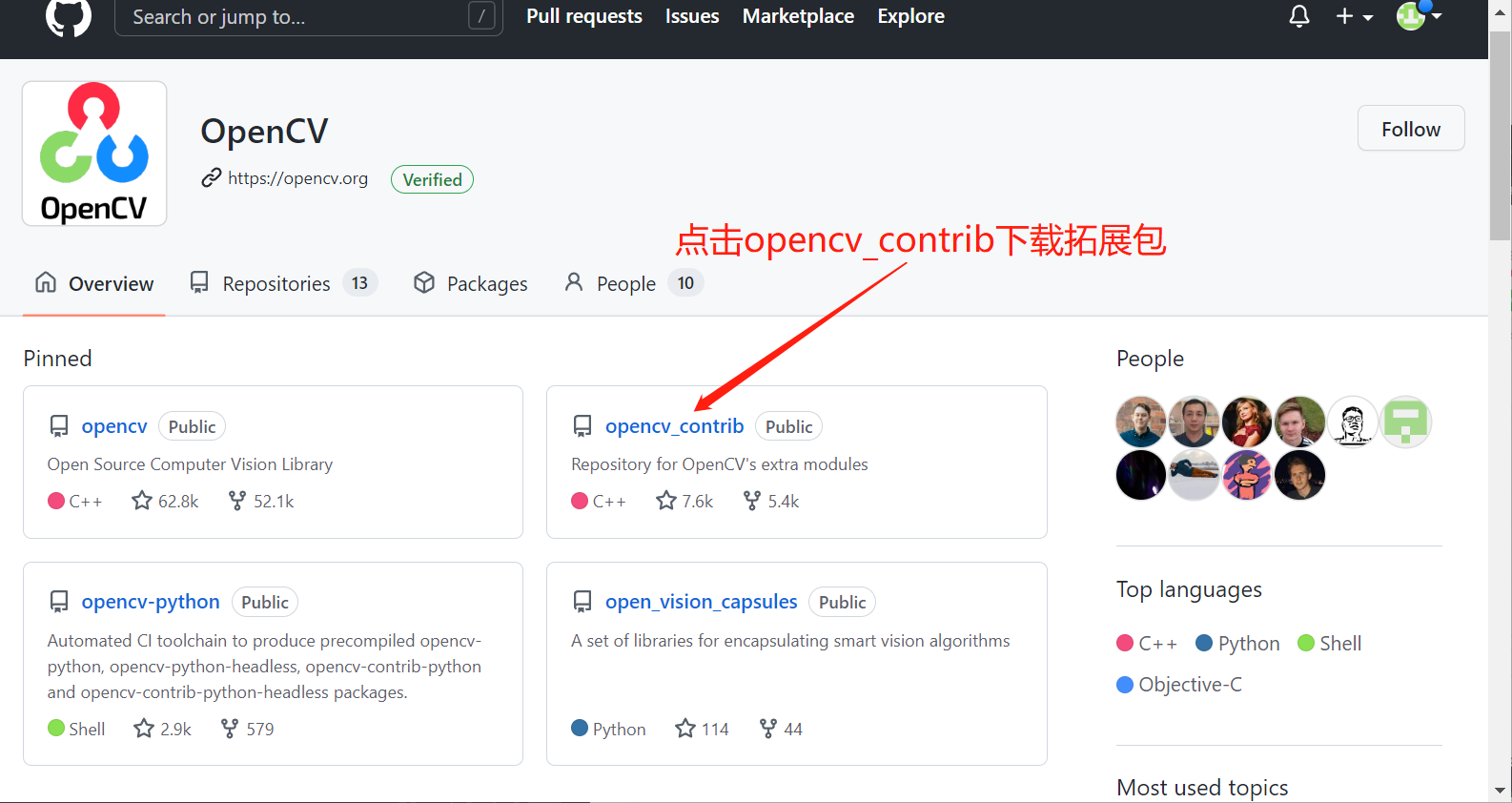The image size is (1512, 803).
Task: View opencv forks 52.1k
Action: click(261, 501)
